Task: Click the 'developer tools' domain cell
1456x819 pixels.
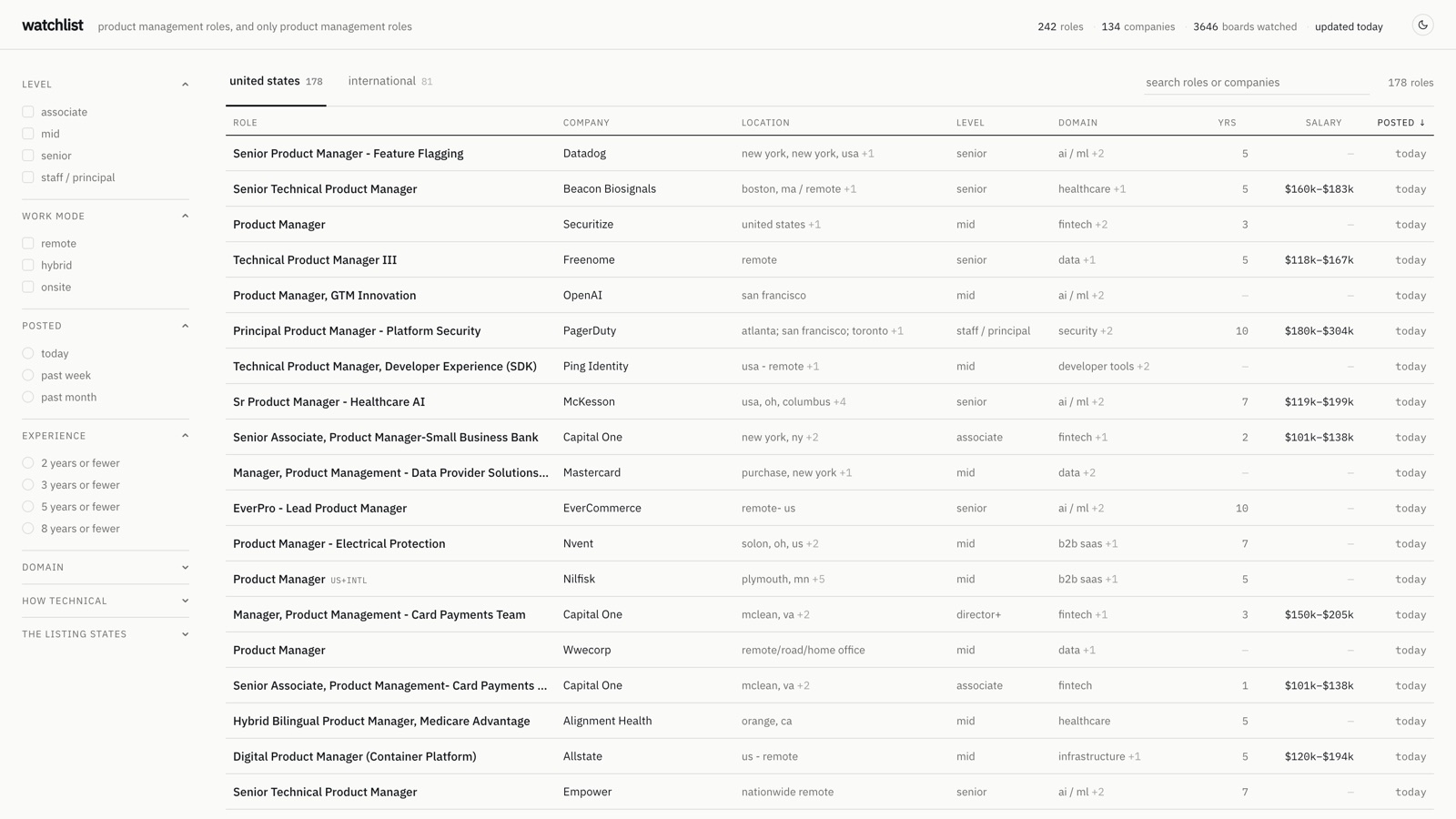Action: [1104, 367]
